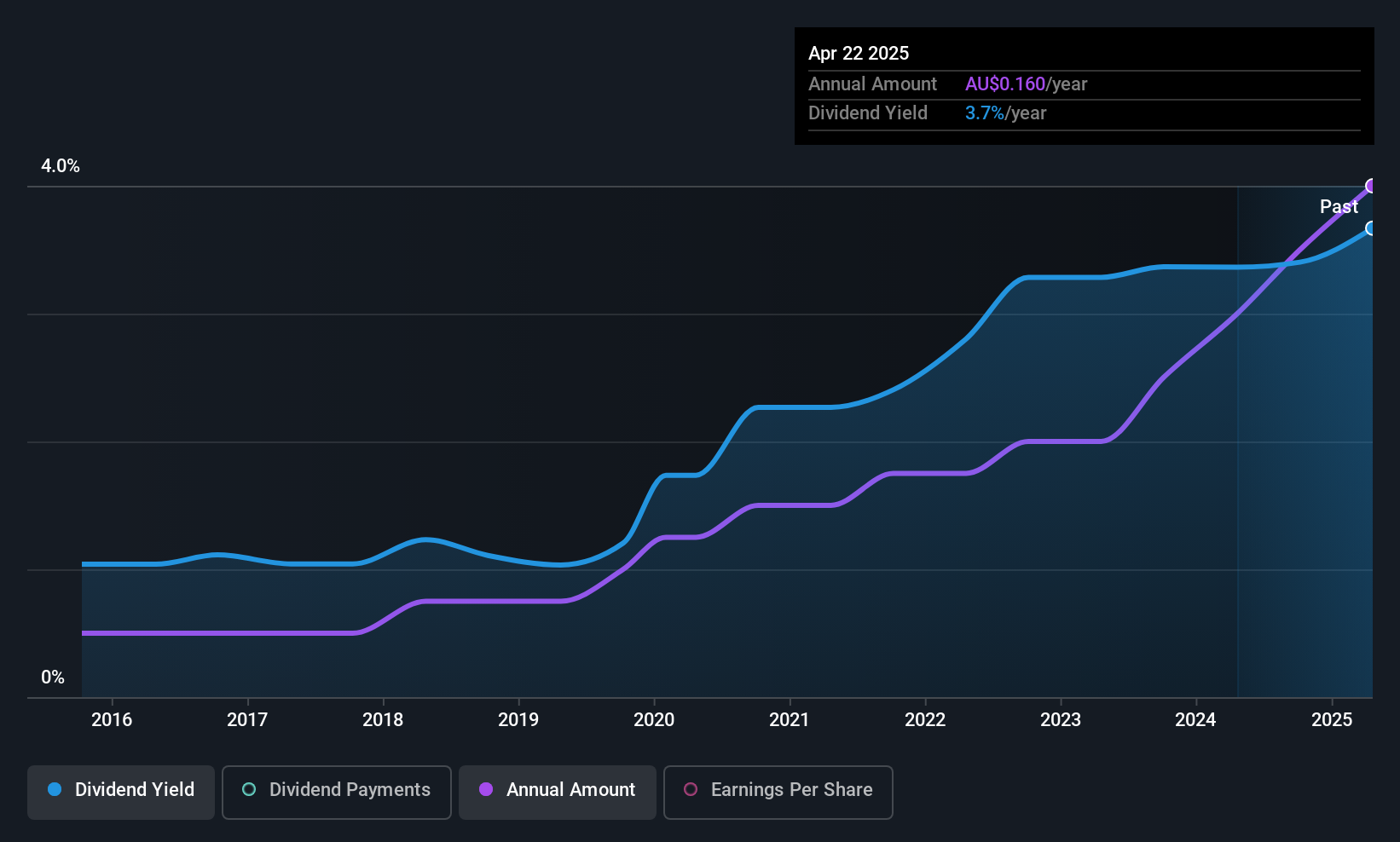
Task: Click the 'Past' label on the chart
Action: coord(1339,207)
